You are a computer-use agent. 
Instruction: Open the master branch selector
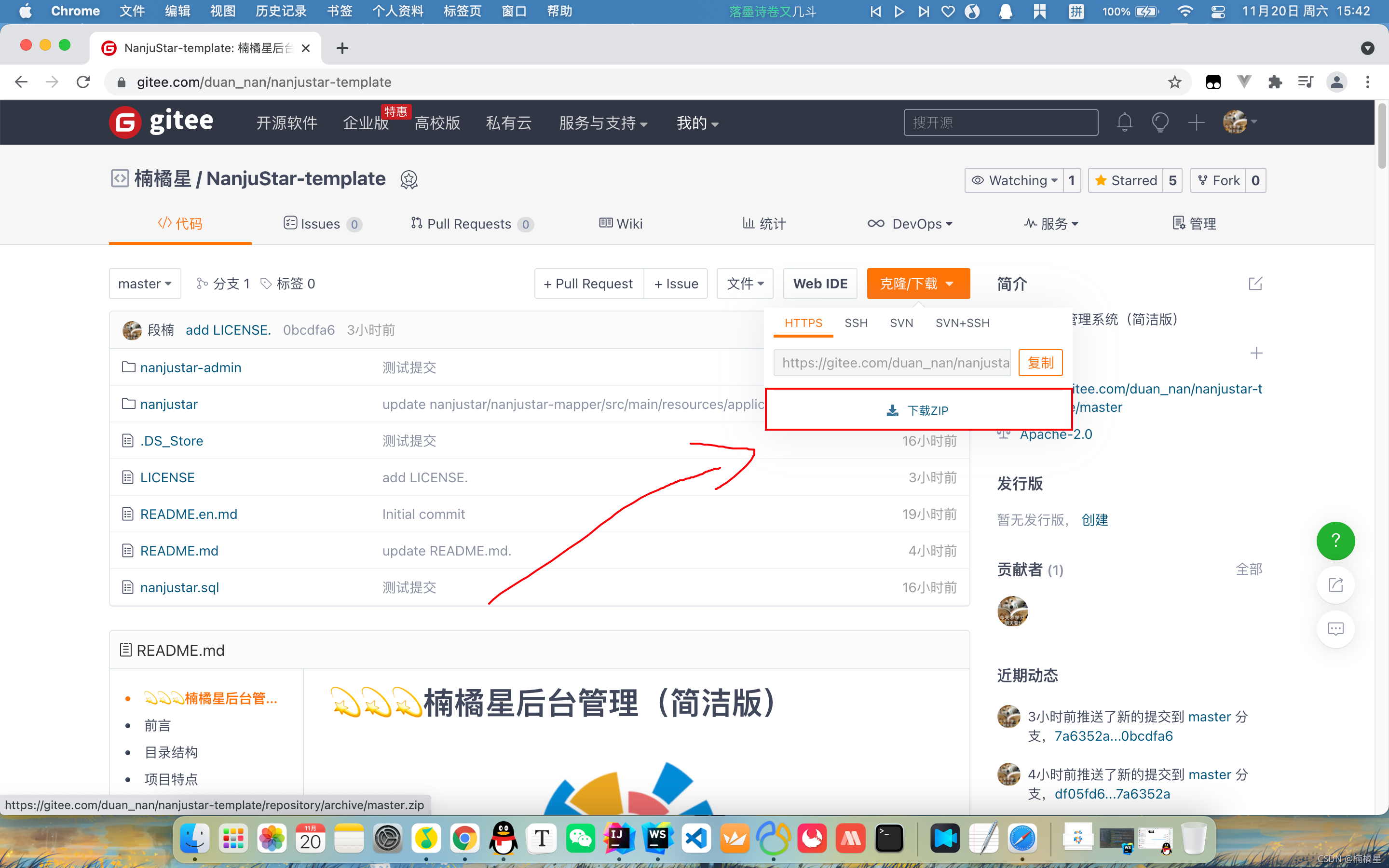click(x=145, y=284)
